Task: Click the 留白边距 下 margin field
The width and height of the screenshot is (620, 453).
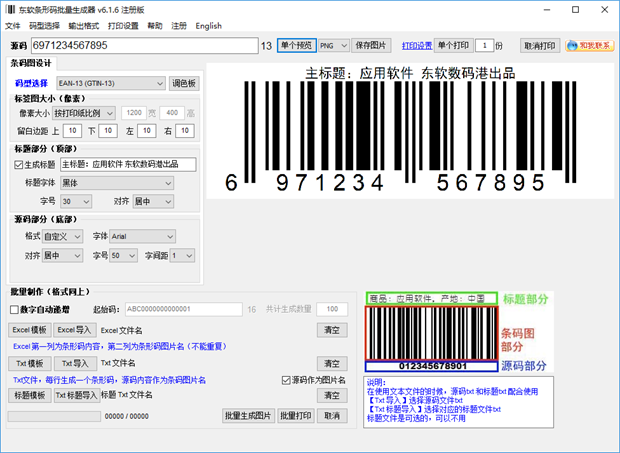Action: point(108,131)
